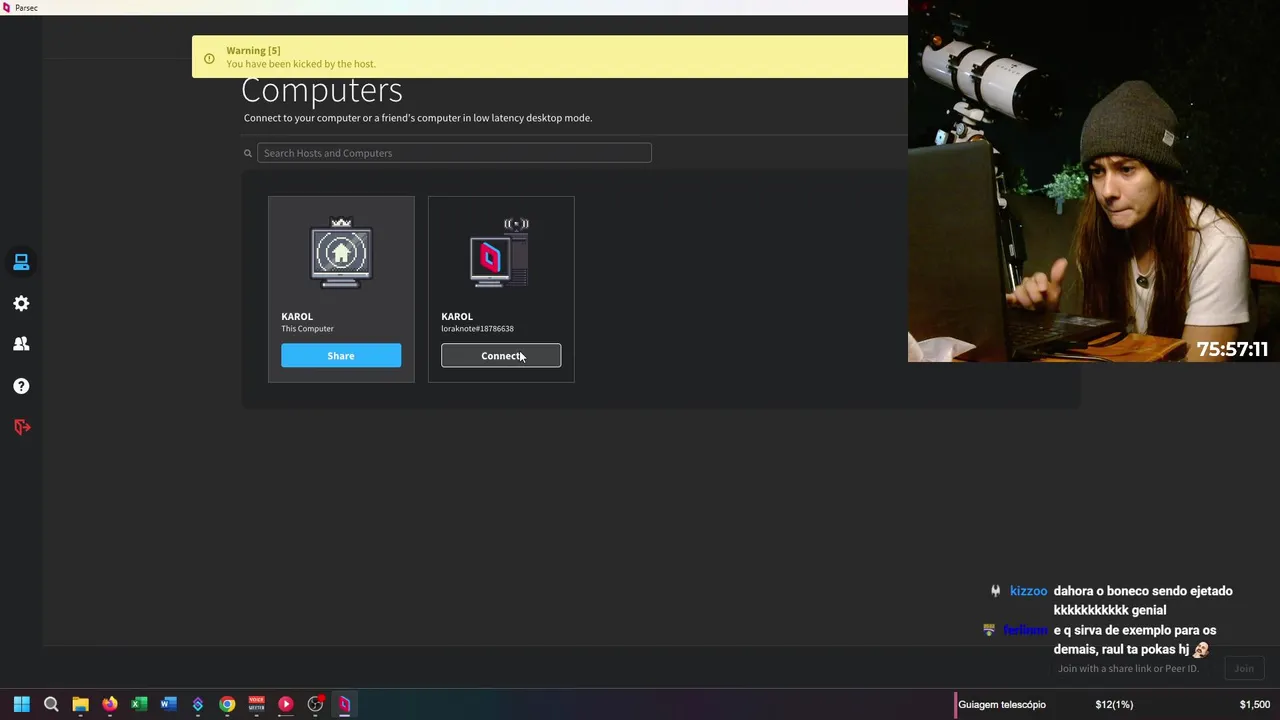Click 'This Computer' label under KAROL
This screenshot has height=720, width=1280.
click(x=307, y=329)
